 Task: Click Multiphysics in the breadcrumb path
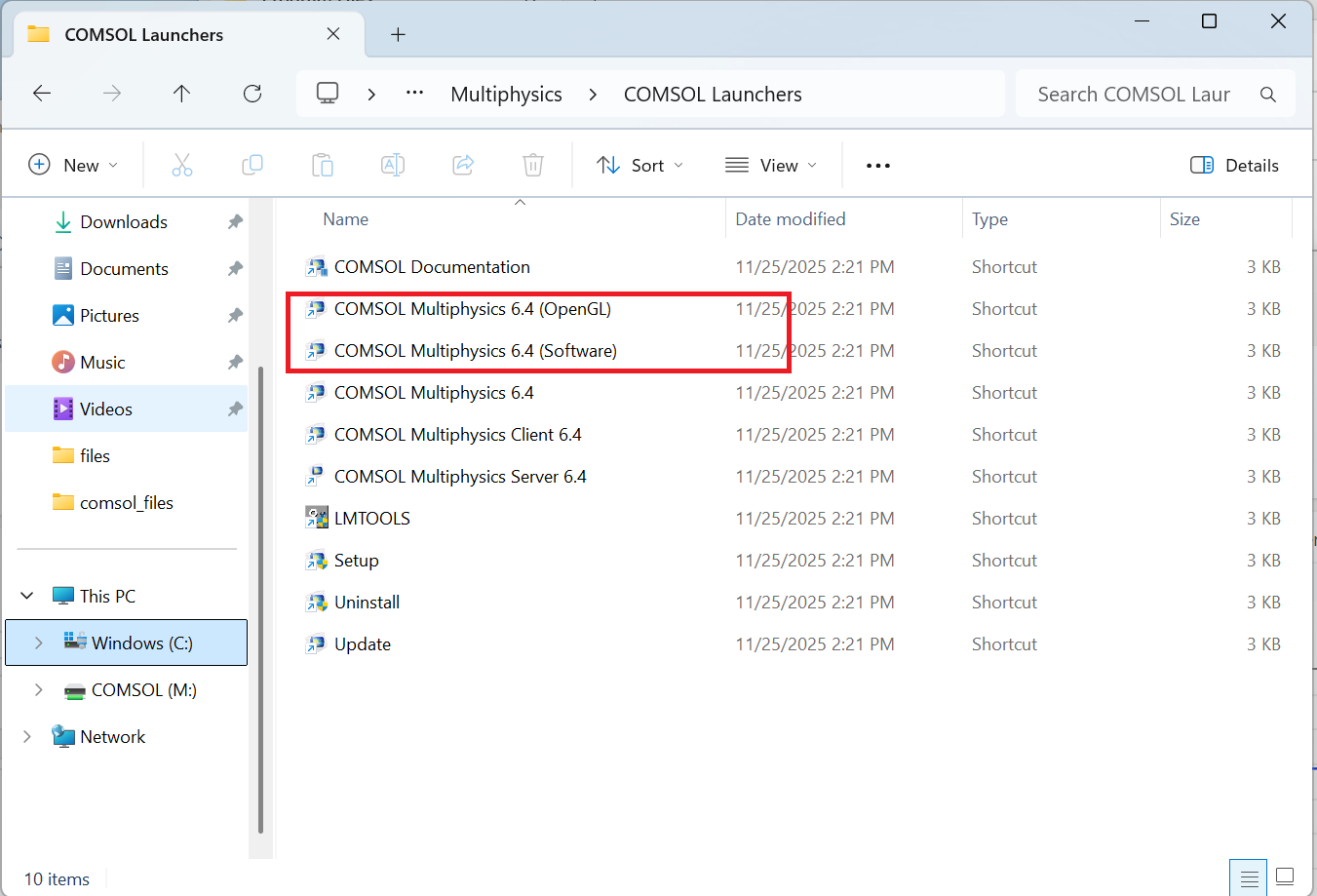(x=506, y=95)
